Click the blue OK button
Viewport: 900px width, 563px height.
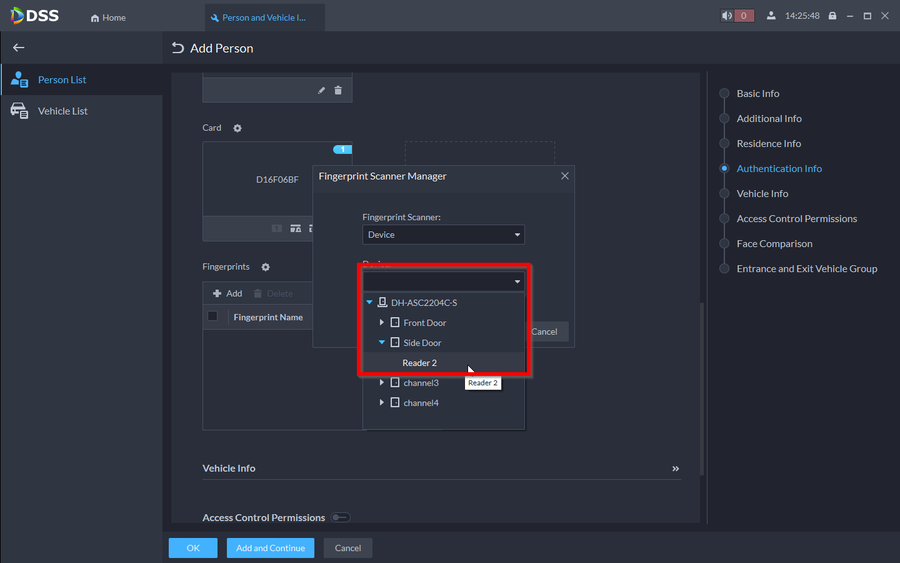[x=193, y=548]
